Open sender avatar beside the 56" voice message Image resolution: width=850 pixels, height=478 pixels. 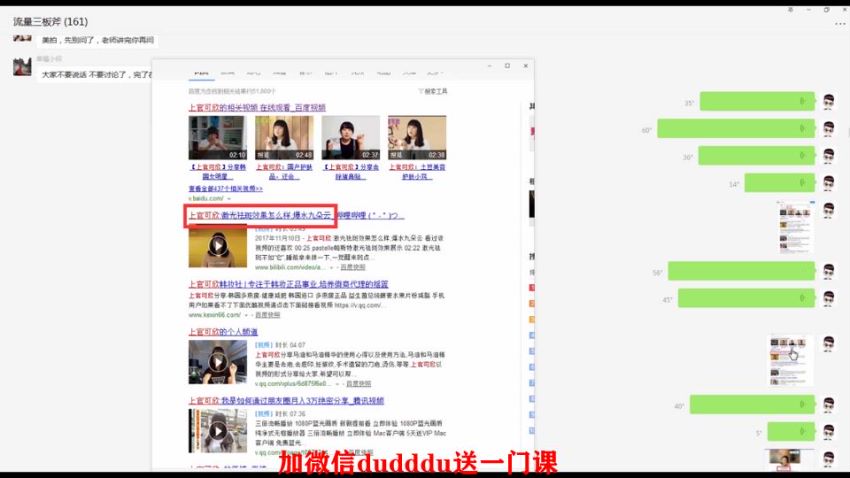click(828, 271)
